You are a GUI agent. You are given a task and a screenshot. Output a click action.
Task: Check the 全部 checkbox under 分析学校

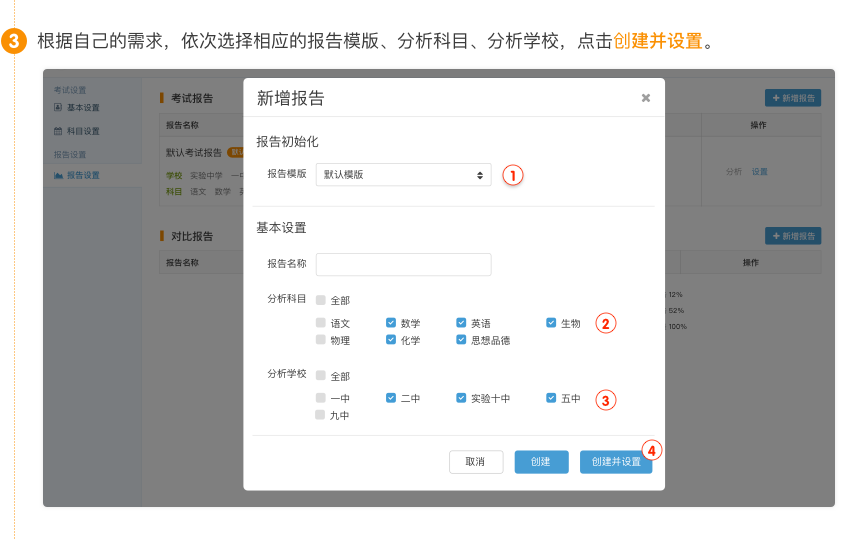(x=321, y=376)
